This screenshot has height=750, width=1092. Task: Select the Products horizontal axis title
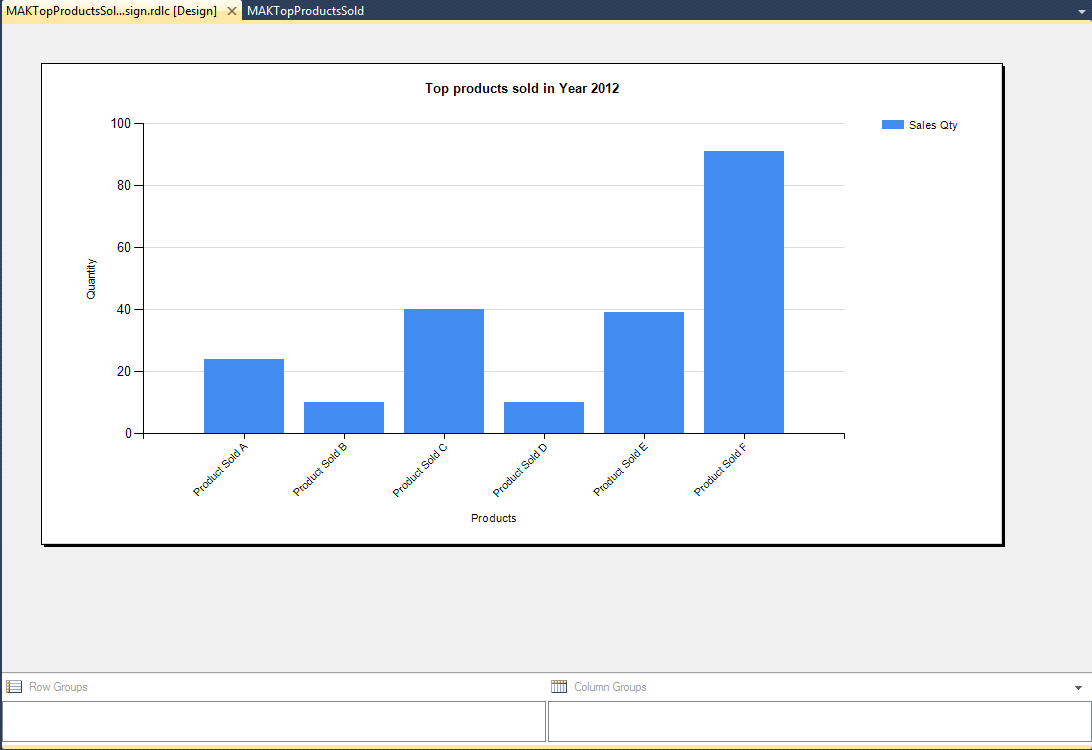pos(493,518)
